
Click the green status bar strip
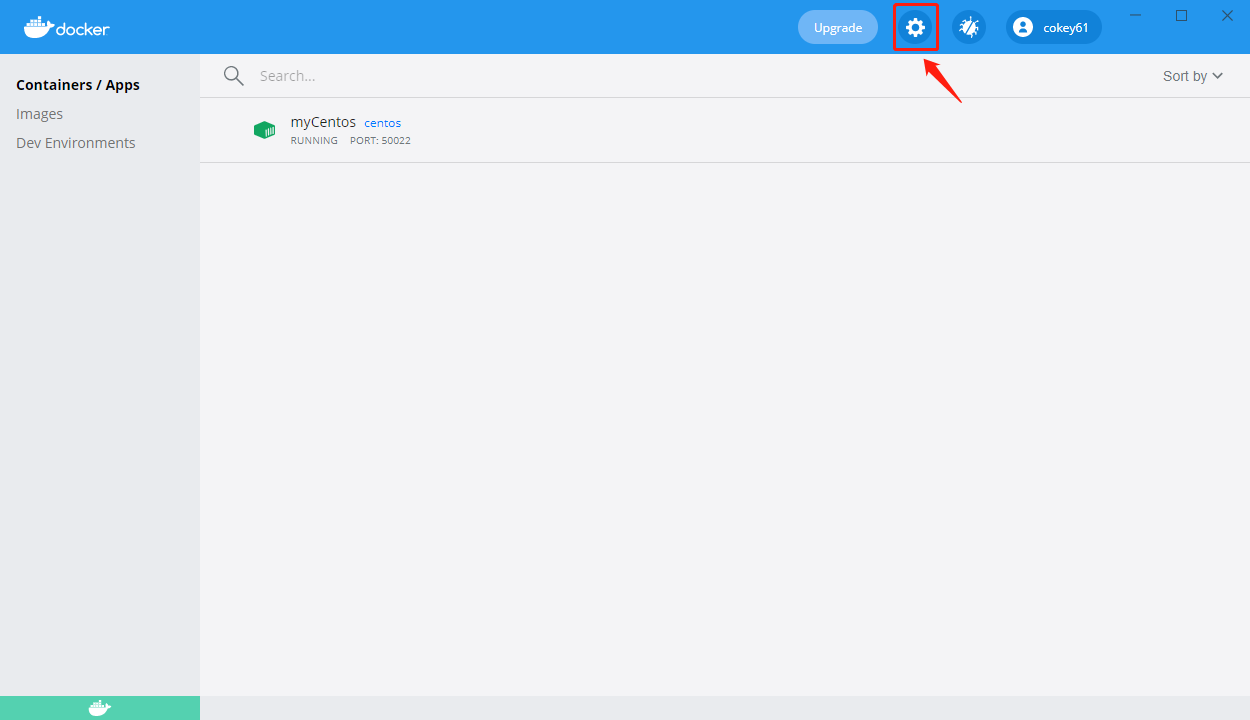100,707
